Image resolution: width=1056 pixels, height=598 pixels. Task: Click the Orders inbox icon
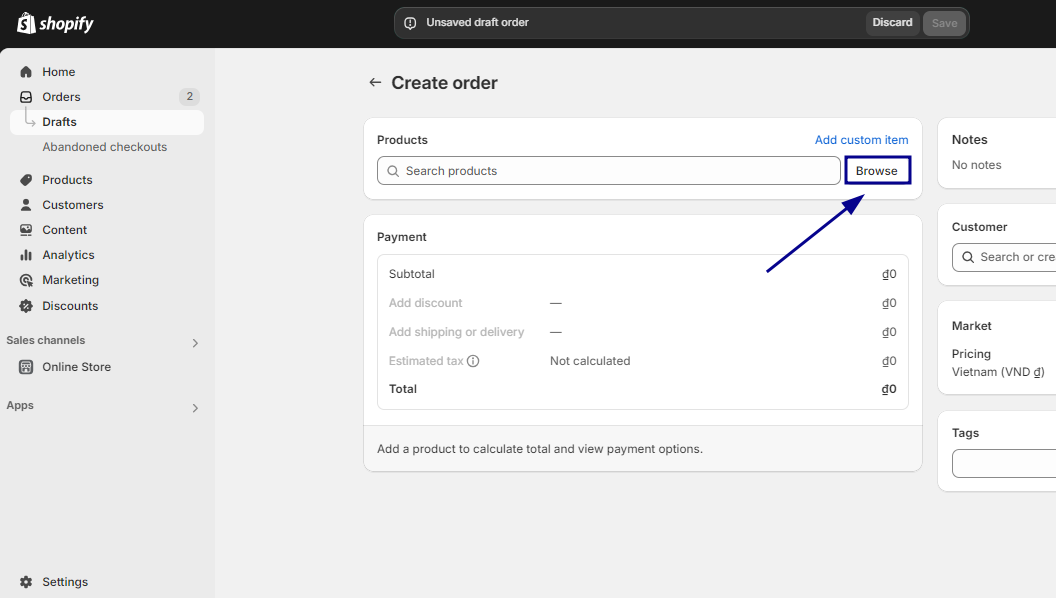coord(26,97)
